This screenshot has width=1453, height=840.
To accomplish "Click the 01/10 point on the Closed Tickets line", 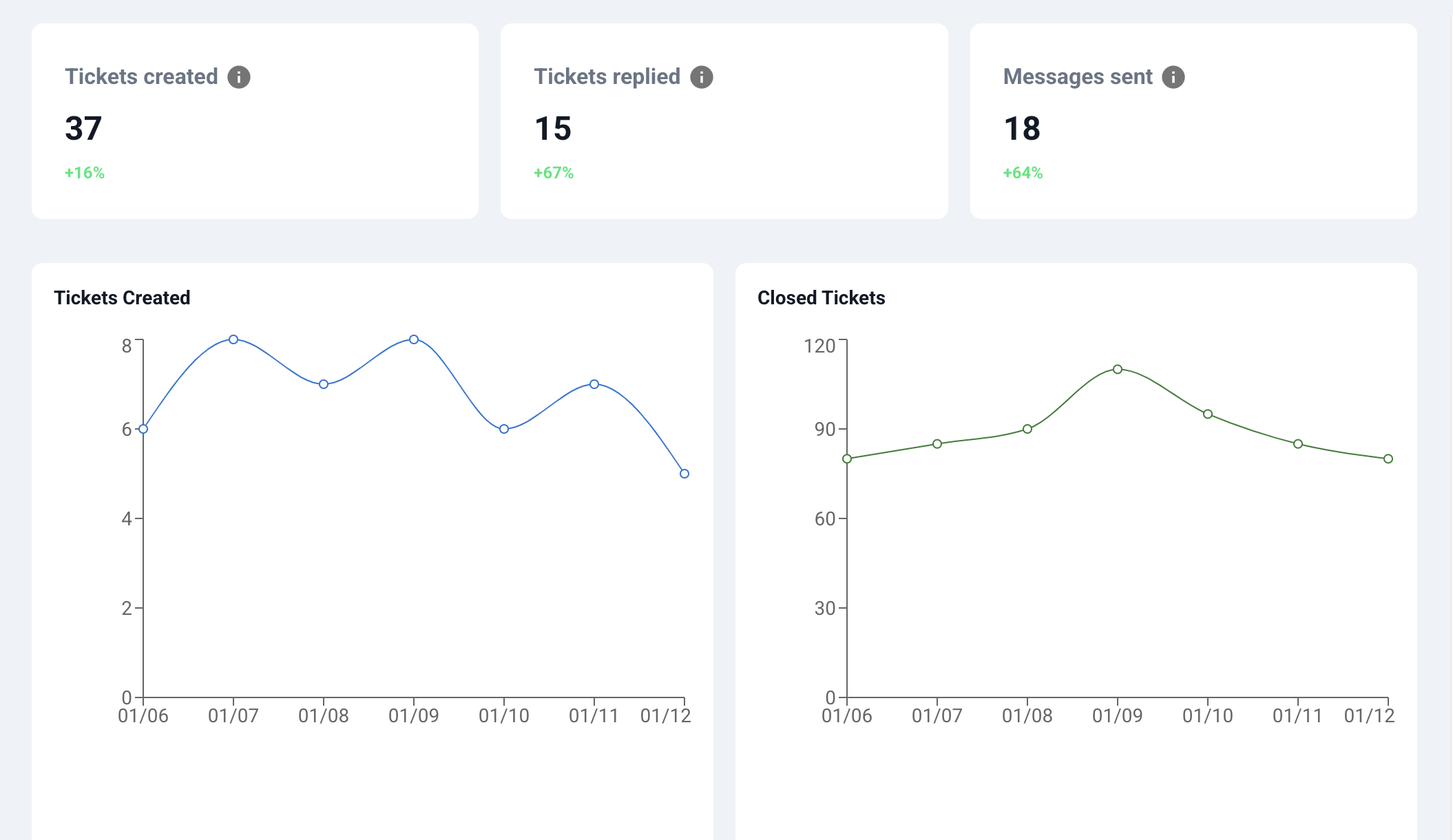I will (x=1208, y=414).
